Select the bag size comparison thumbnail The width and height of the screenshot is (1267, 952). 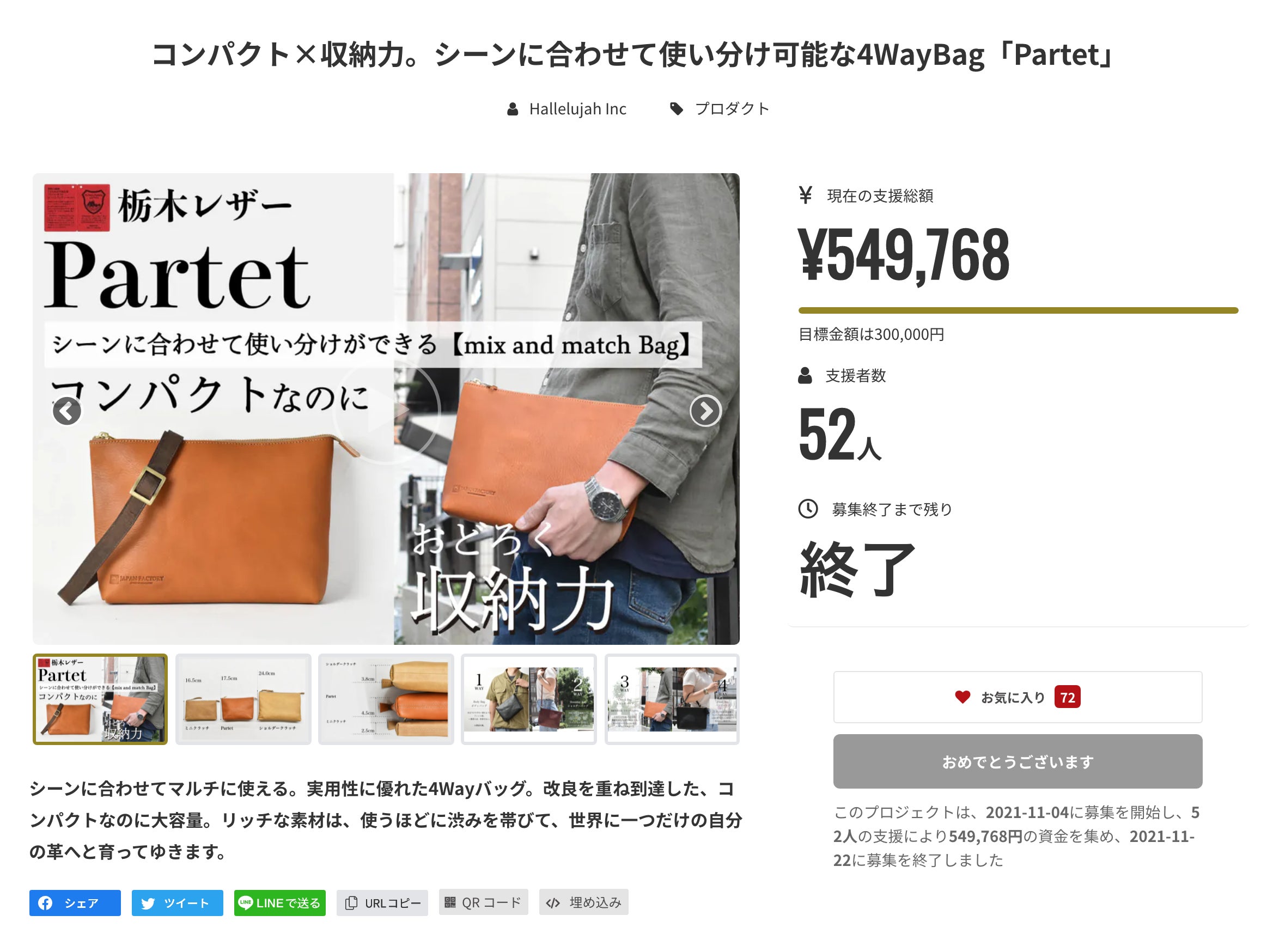243,699
